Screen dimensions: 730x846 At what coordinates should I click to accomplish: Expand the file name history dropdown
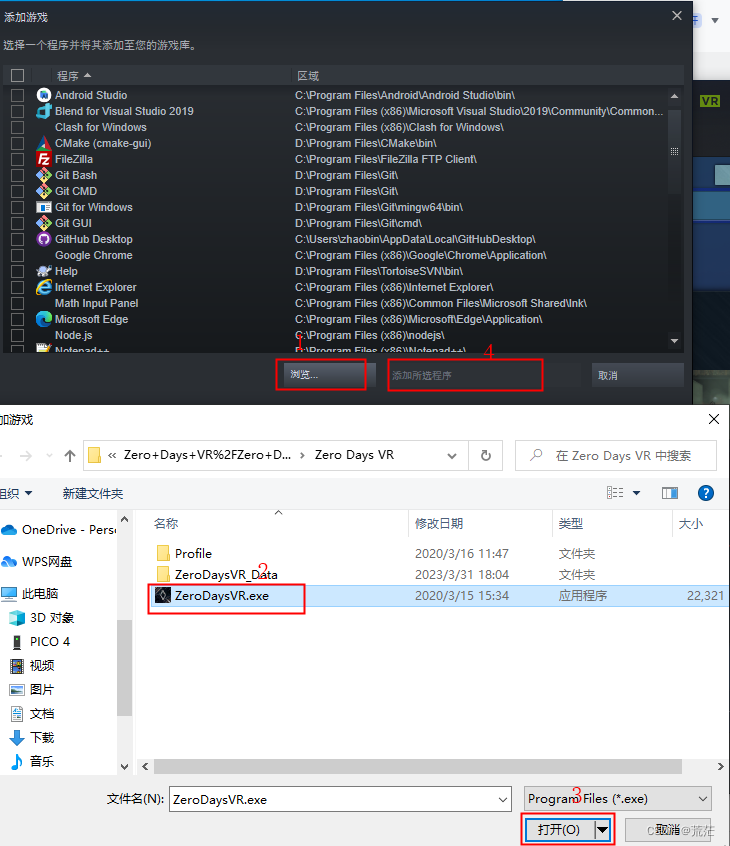tap(503, 800)
